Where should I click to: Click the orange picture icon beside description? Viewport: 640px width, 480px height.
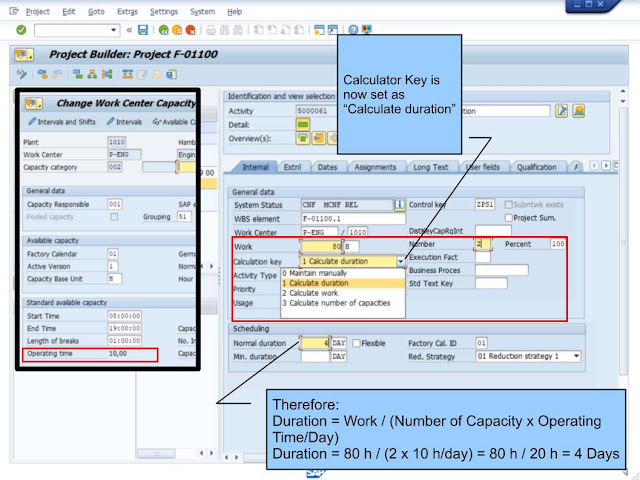click(578, 111)
